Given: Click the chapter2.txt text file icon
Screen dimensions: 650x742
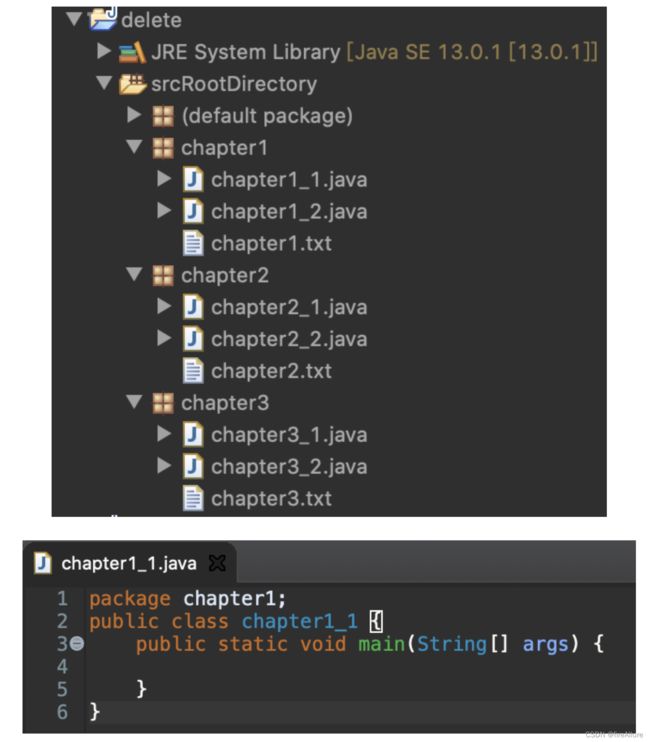Looking at the screenshot, I should 193,371.
